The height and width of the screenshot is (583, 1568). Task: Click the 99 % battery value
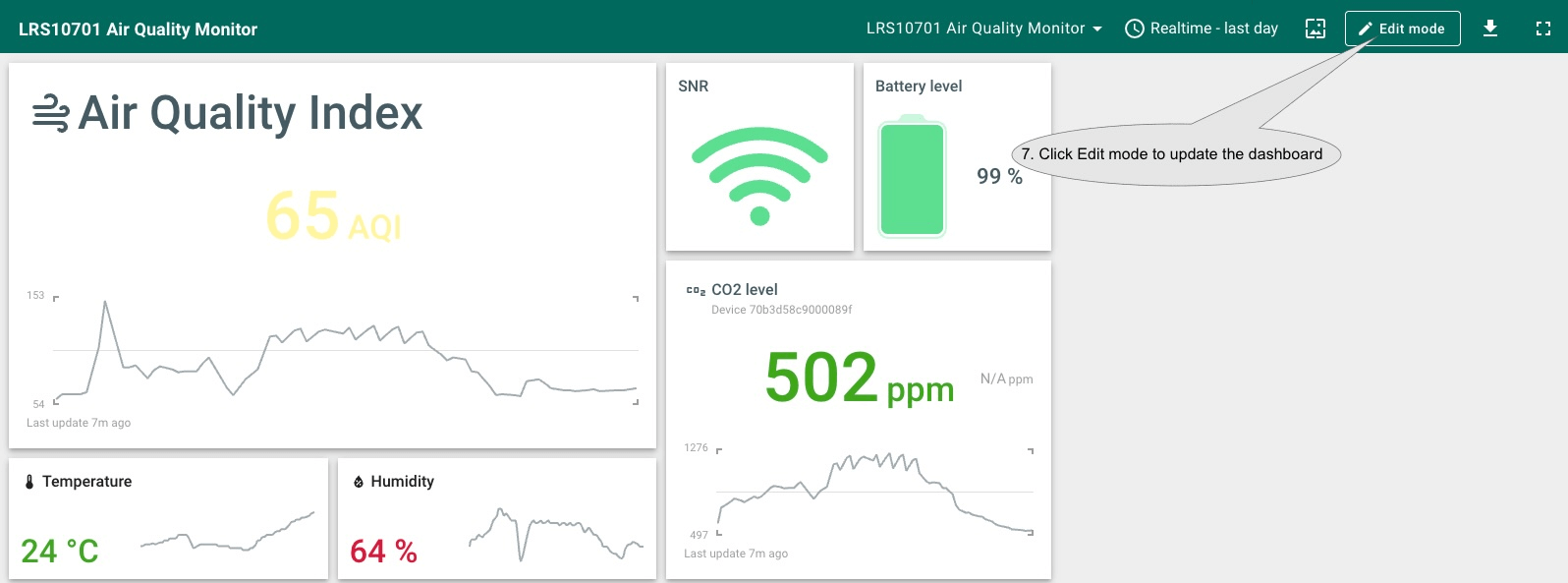(x=999, y=177)
